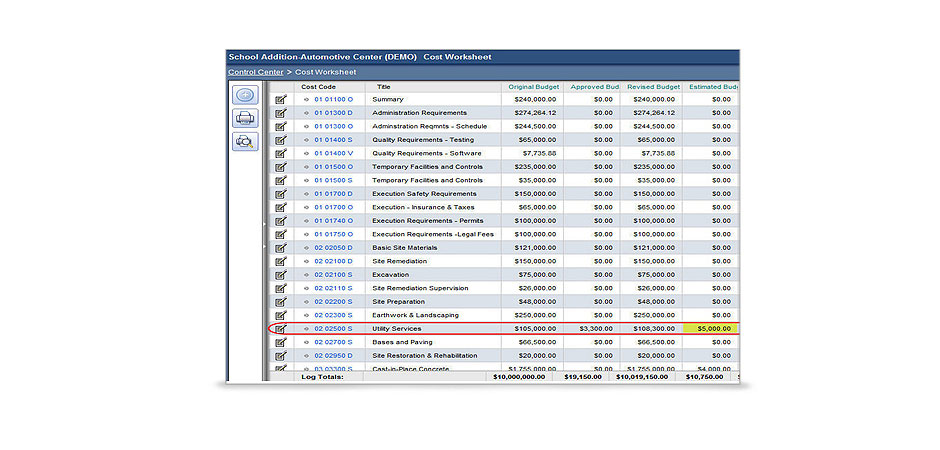Click the Print icon in sidebar
The image size is (940, 450).
[245, 118]
